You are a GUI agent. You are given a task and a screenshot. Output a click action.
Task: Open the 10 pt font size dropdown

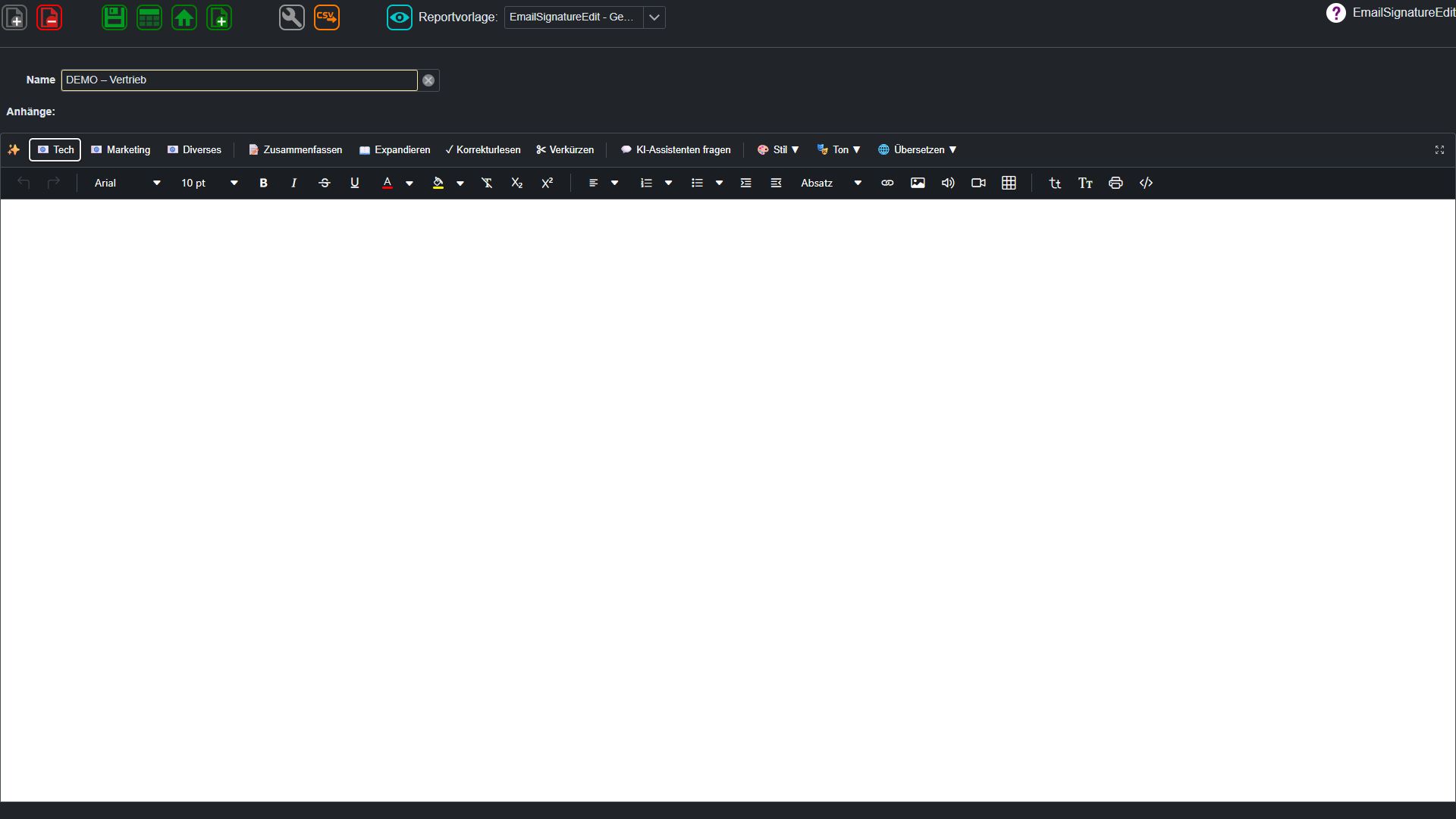(x=209, y=183)
